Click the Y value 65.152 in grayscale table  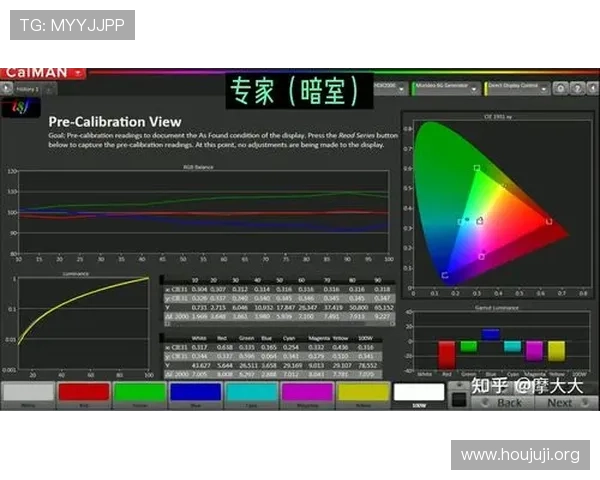pyautogui.click(x=384, y=307)
